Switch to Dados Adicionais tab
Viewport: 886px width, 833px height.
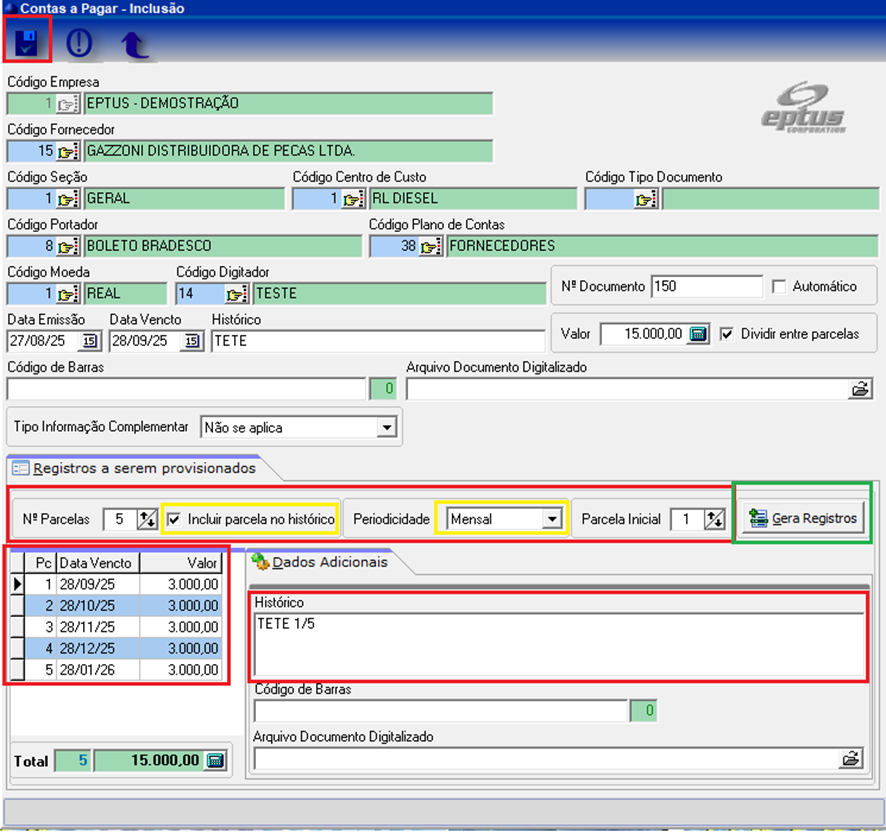[x=320, y=562]
